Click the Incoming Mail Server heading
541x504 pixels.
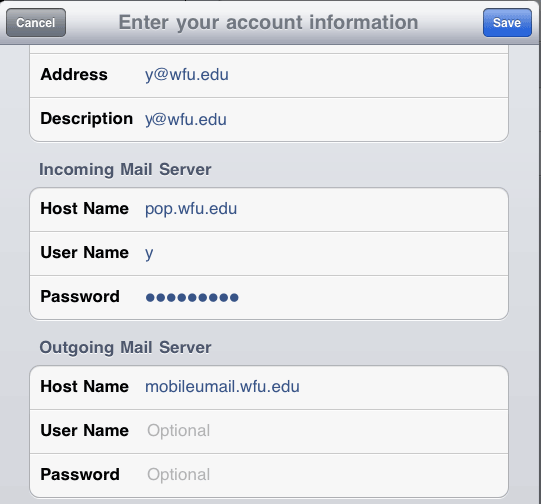point(125,170)
